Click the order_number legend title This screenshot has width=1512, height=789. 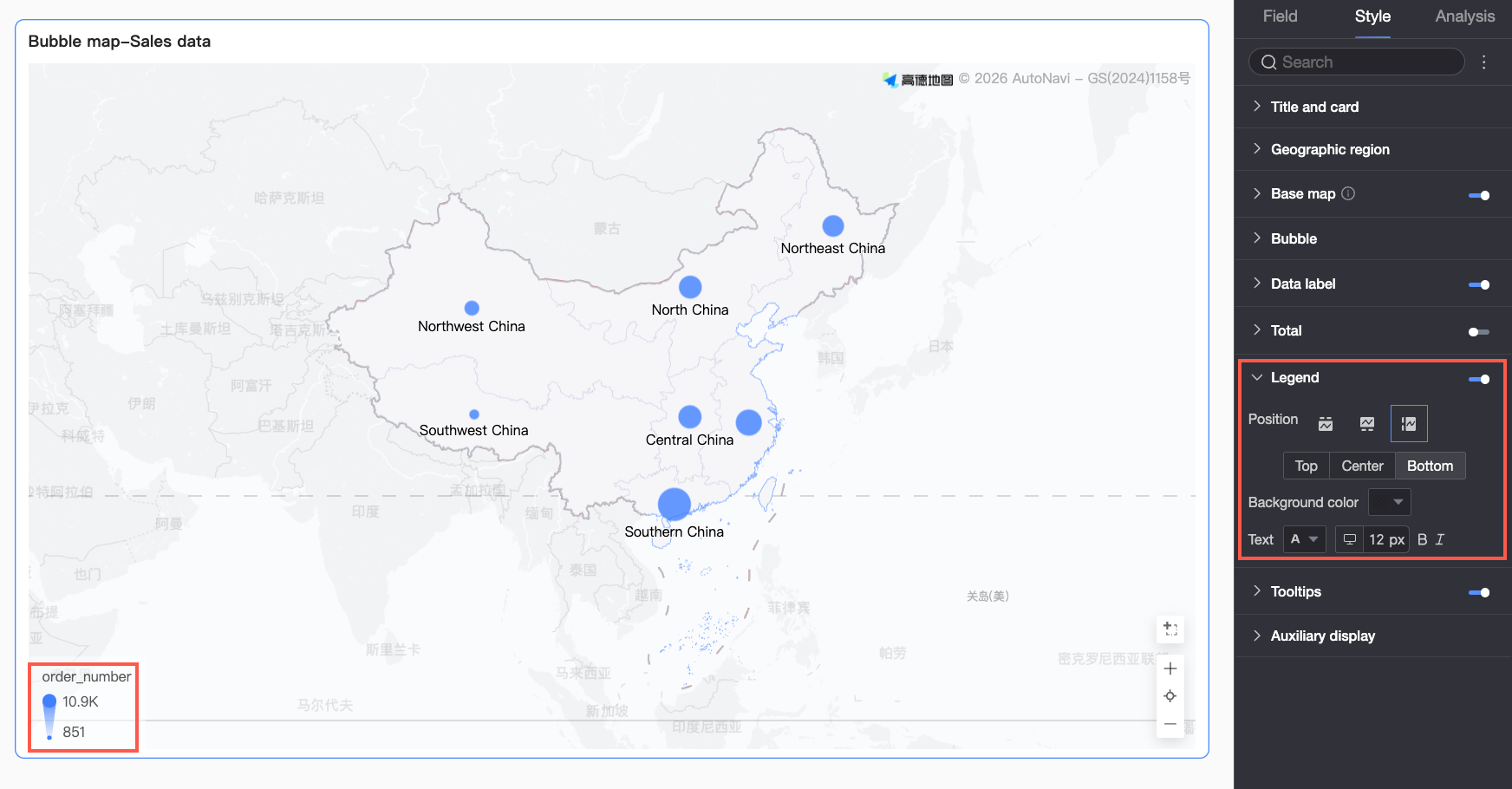click(87, 677)
